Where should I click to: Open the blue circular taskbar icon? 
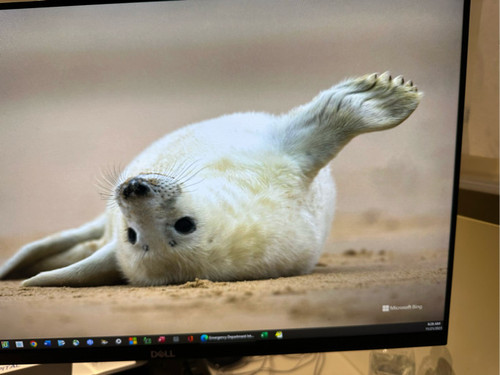[x=90, y=342]
